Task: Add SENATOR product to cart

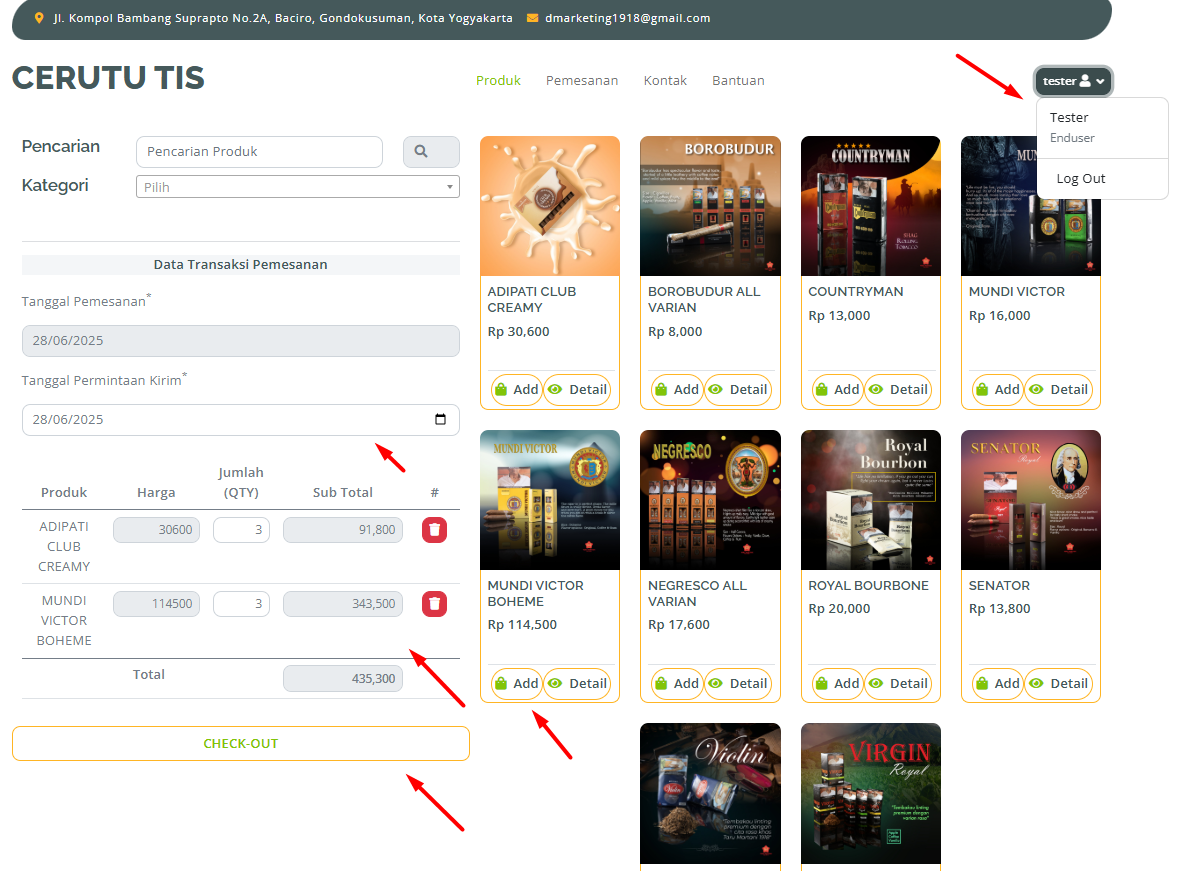Action: coord(997,684)
